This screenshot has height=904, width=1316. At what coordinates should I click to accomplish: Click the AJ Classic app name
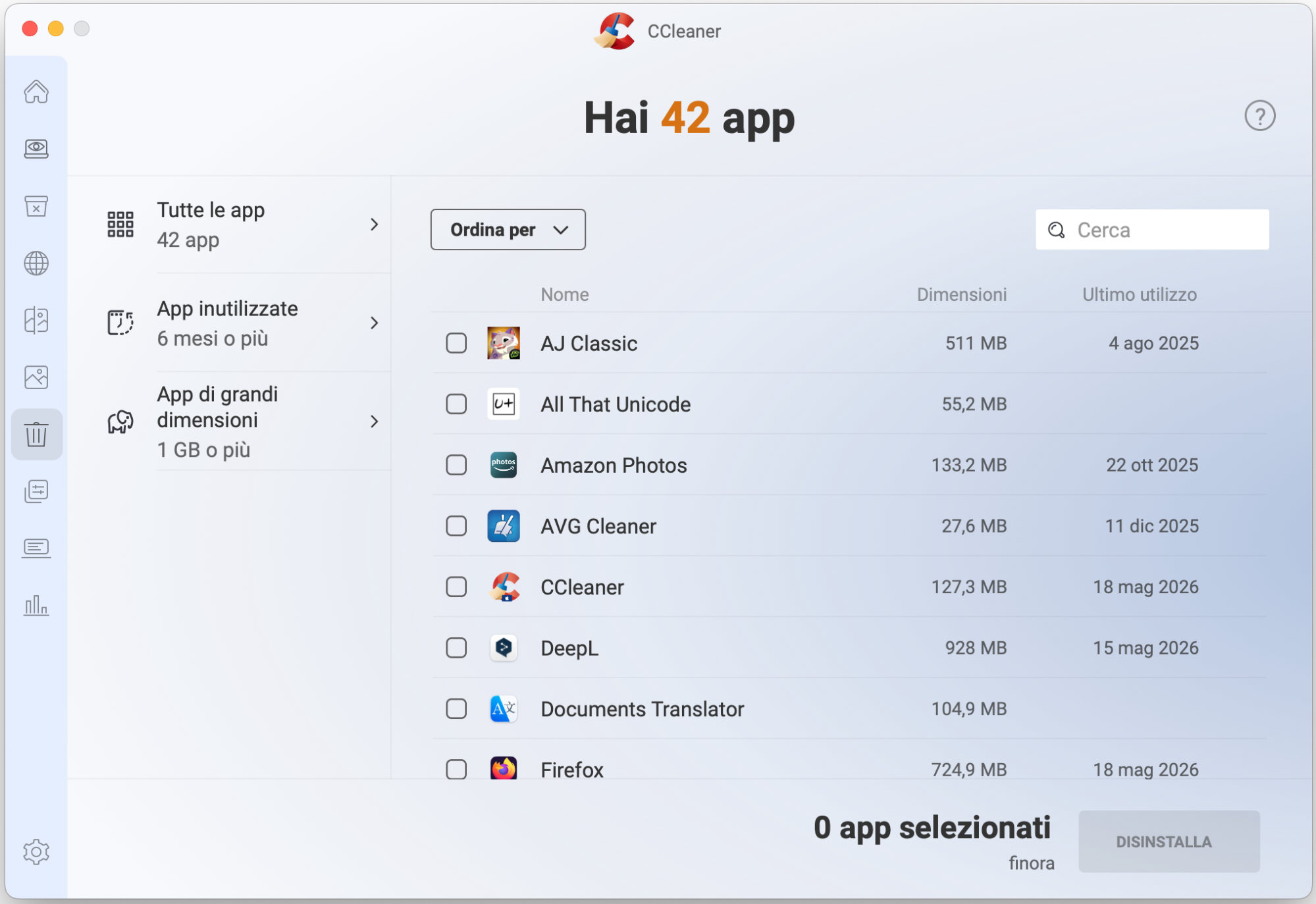click(x=589, y=344)
